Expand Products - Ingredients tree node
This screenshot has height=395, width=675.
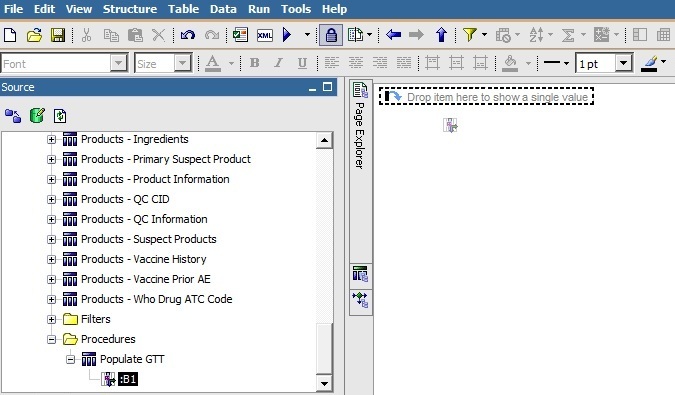[x=51, y=139]
